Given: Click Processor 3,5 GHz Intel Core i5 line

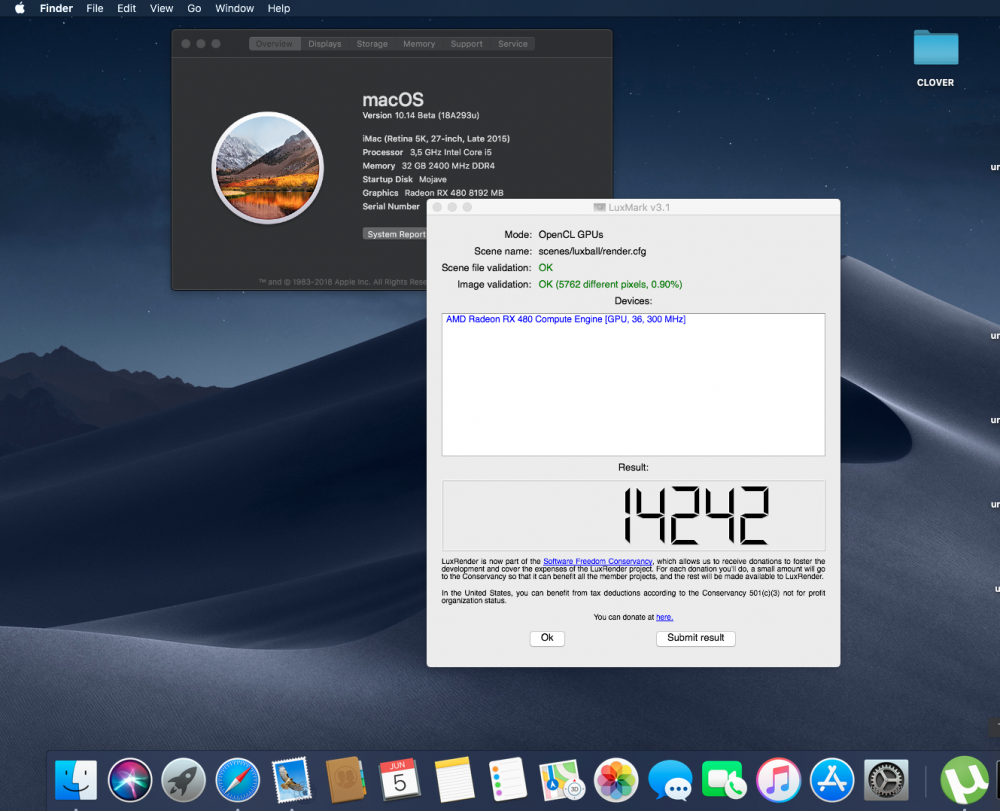Looking at the screenshot, I should pos(427,152).
